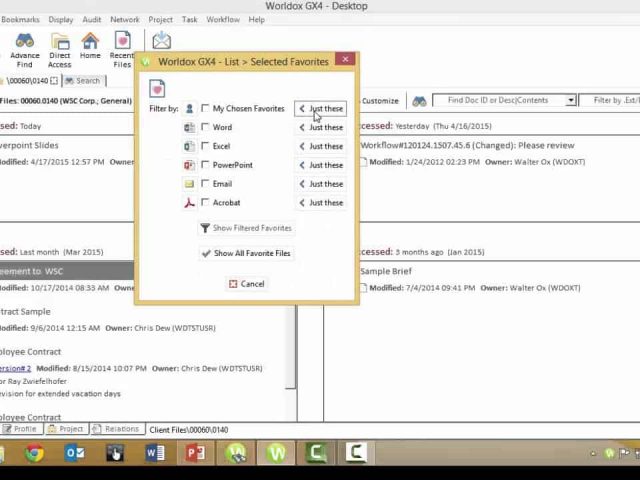Open the Bookmarks menu
The image size is (640, 480).
(x=20, y=20)
